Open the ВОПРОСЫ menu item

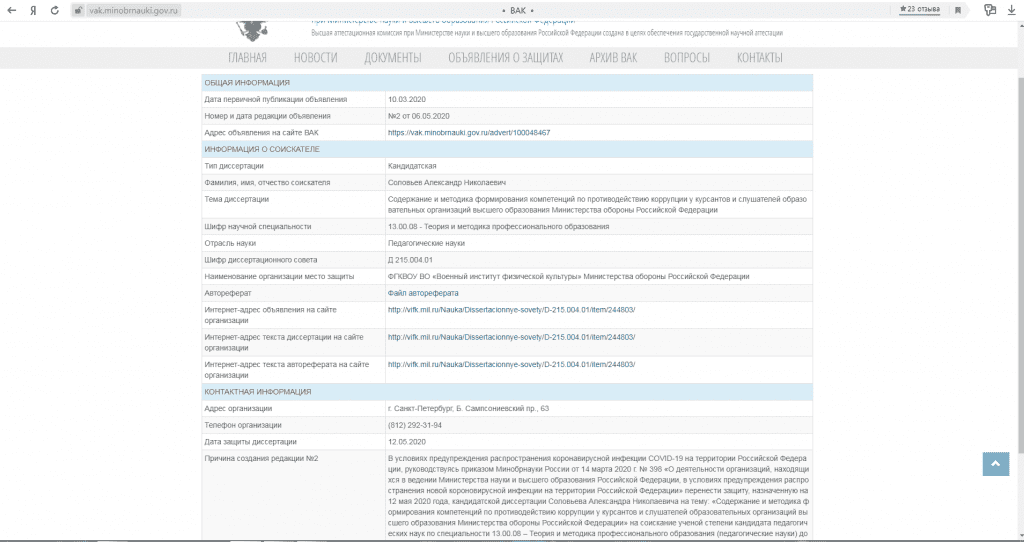coord(686,58)
